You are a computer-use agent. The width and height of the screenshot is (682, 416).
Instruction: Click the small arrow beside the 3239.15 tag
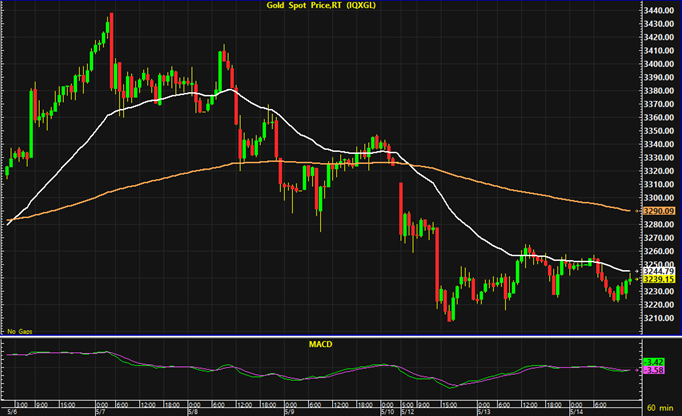638,279
